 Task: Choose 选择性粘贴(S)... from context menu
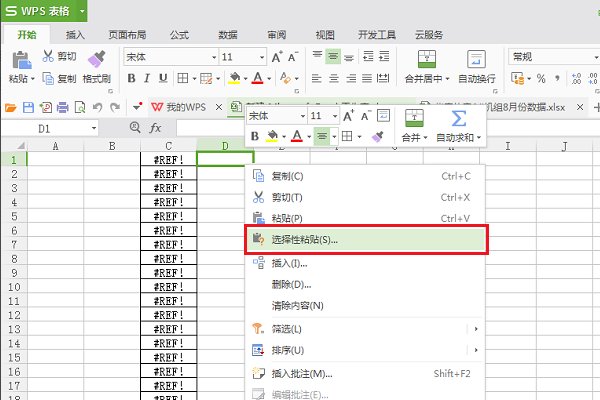coord(366,240)
